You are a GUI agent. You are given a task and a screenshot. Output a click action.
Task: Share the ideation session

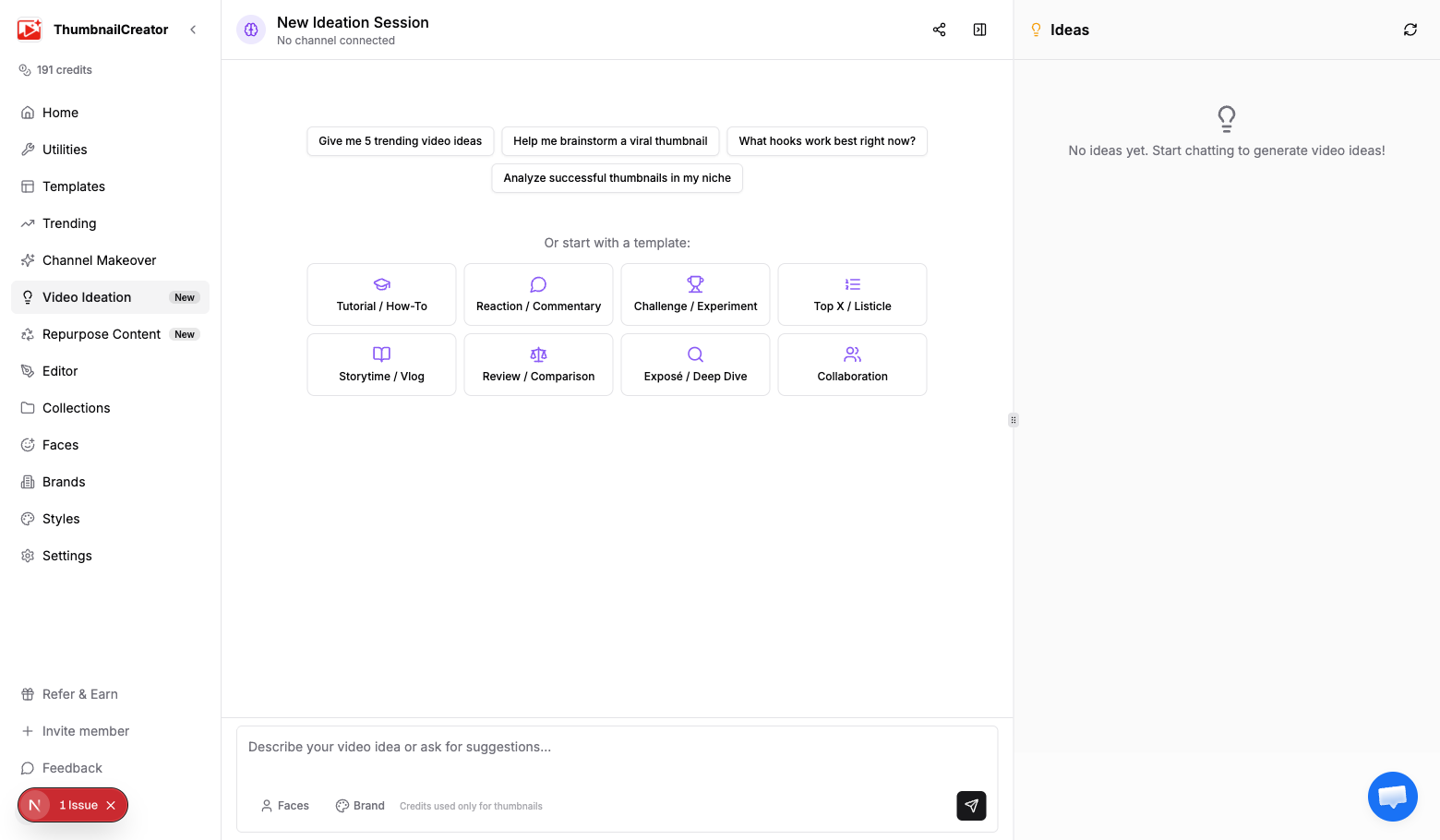pos(939,30)
